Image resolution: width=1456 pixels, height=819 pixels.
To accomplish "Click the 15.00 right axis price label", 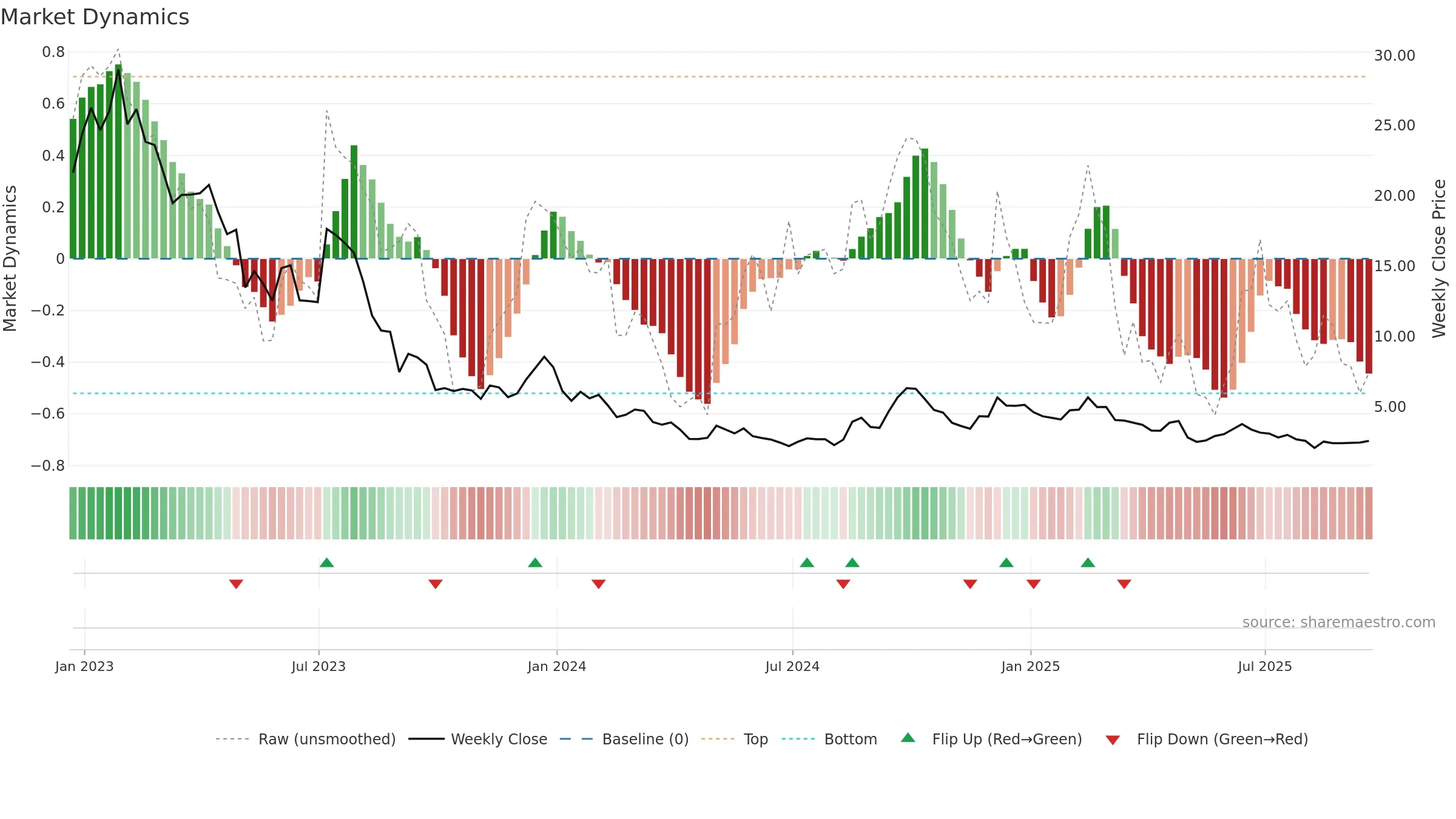I will [x=1395, y=266].
